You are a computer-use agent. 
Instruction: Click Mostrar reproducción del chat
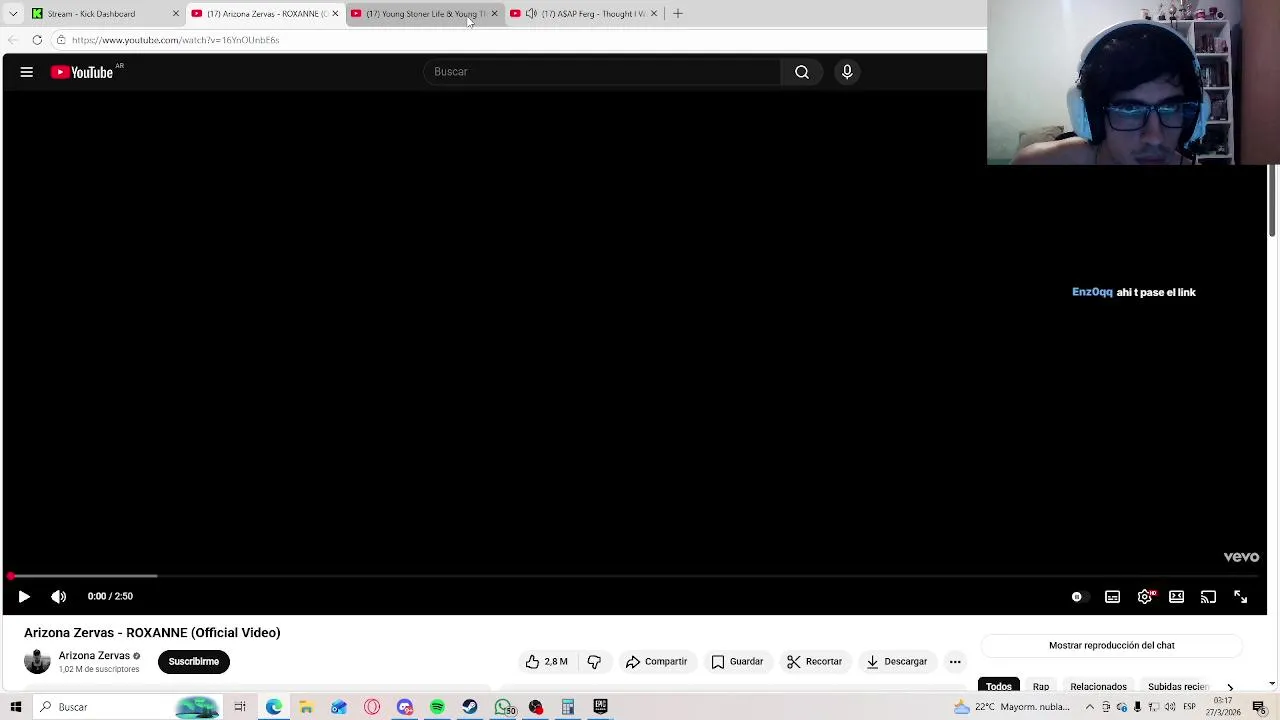tap(1112, 646)
